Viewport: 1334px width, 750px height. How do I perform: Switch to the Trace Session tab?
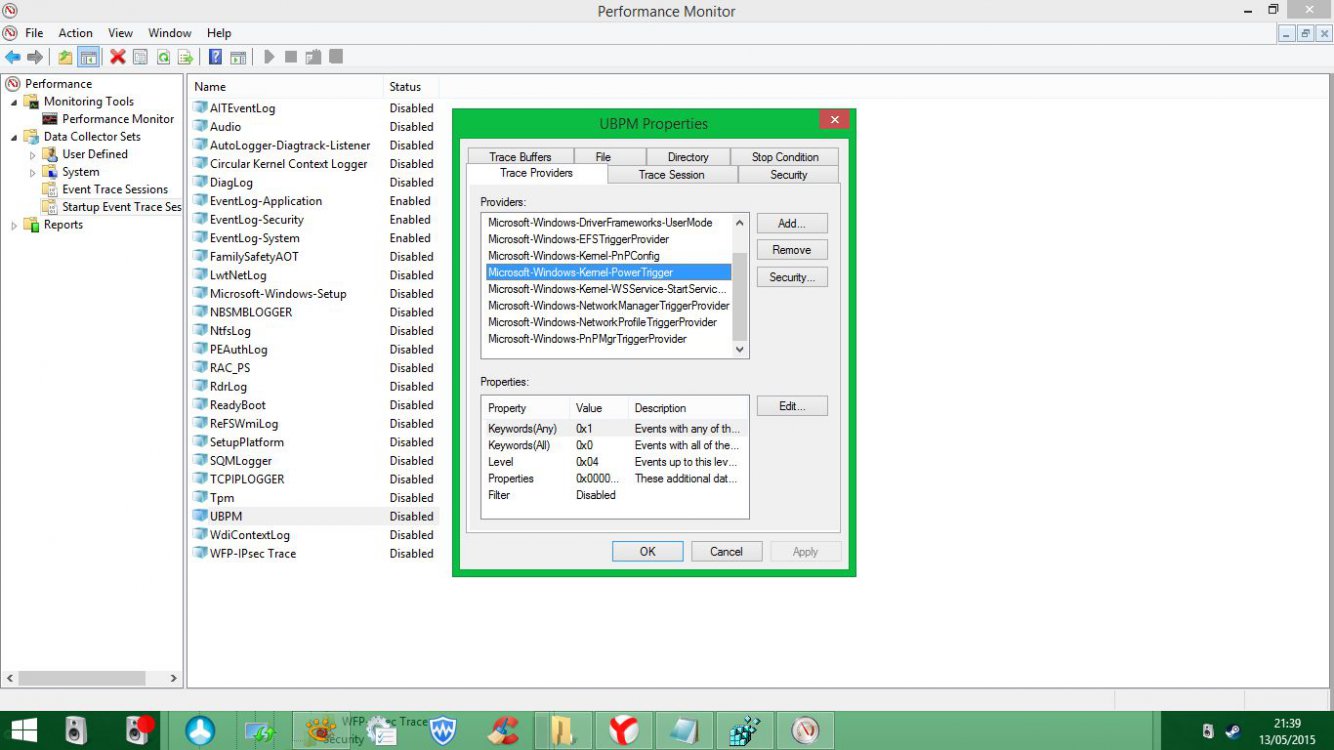(x=672, y=175)
